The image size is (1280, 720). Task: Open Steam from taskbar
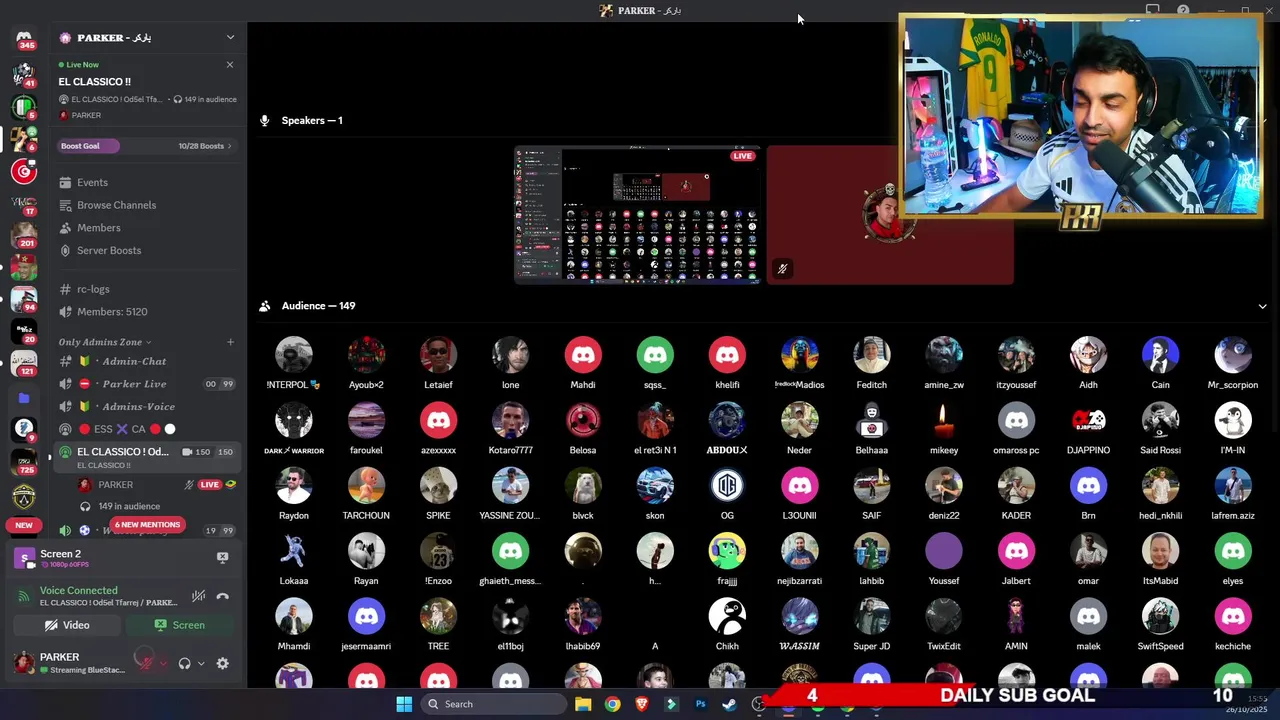pyautogui.click(x=729, y=704)
